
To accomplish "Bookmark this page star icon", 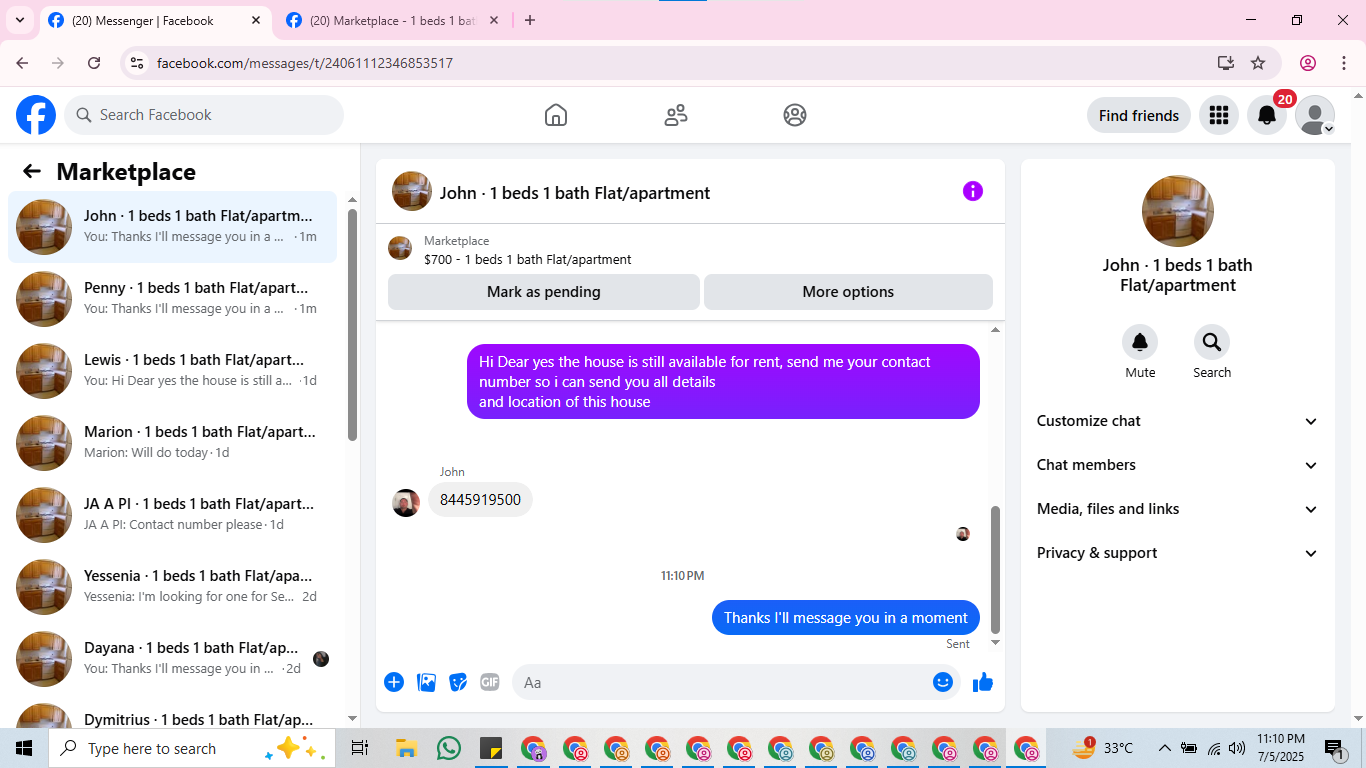I will 1258,63.
